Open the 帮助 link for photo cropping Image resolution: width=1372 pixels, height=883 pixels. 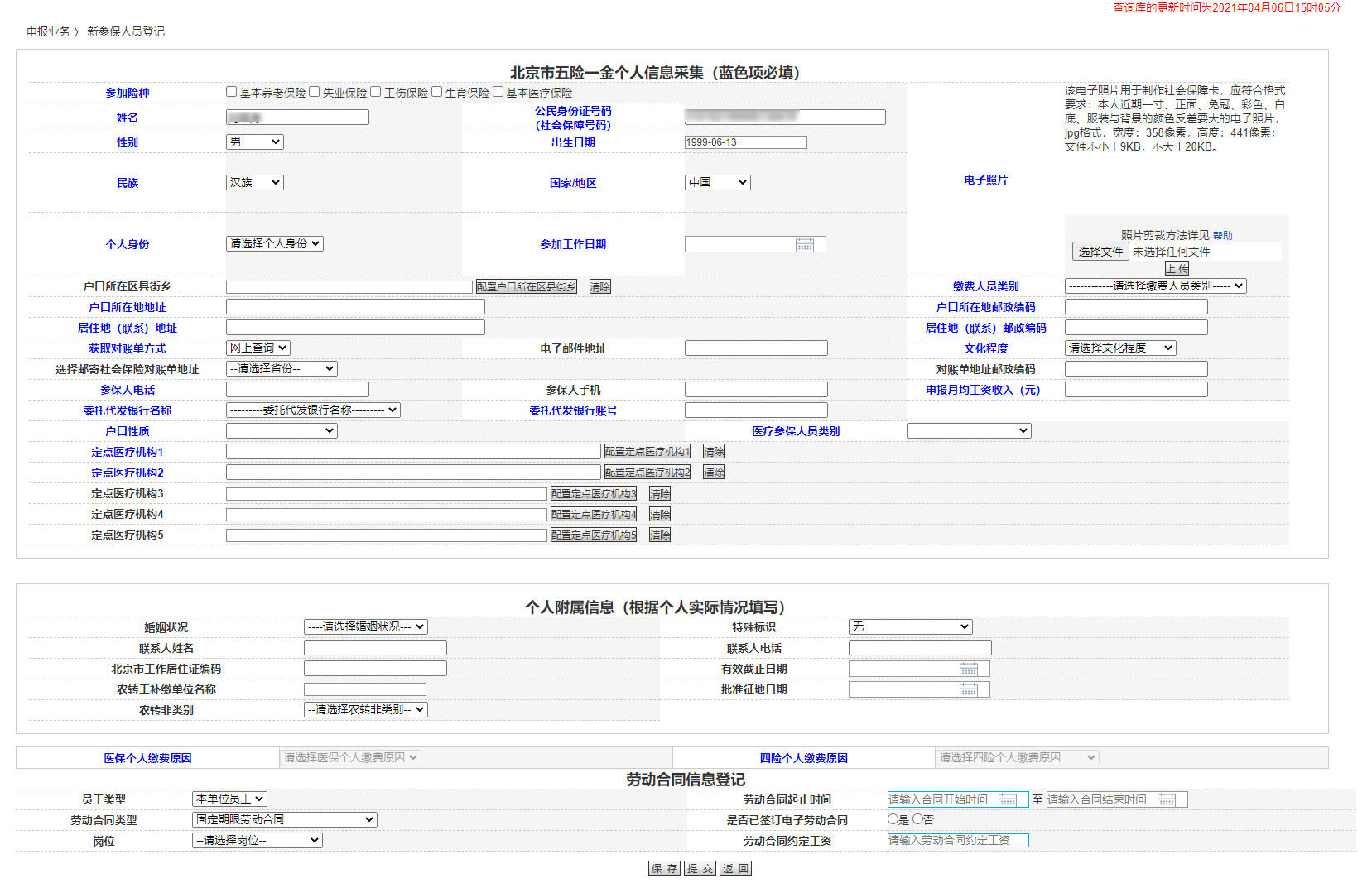[x=1222, y=236]
